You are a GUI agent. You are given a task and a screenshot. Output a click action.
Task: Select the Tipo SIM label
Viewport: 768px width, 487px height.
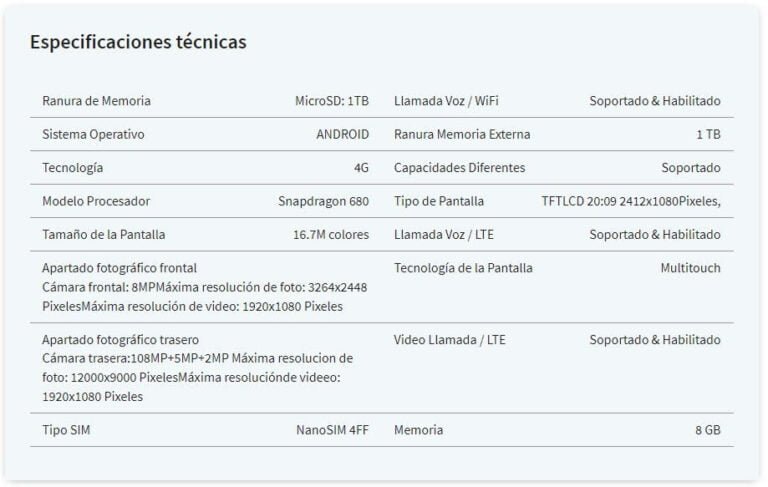click(x=66, y=430)
